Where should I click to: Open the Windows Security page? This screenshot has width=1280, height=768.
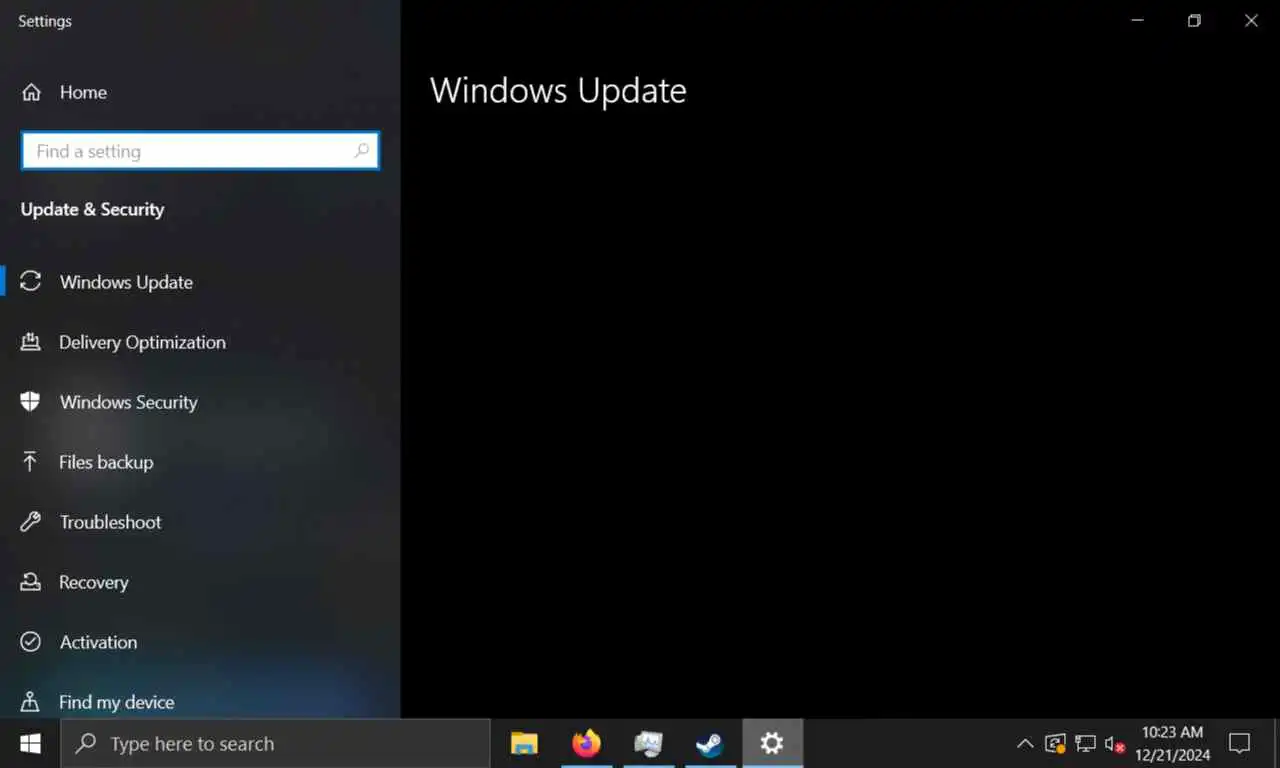[x=200, y=402]
